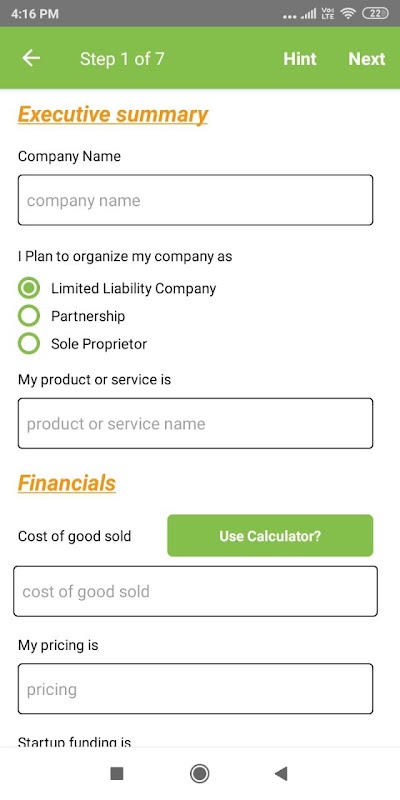Go to Next step
400x800 pixels.
[367, 59]
